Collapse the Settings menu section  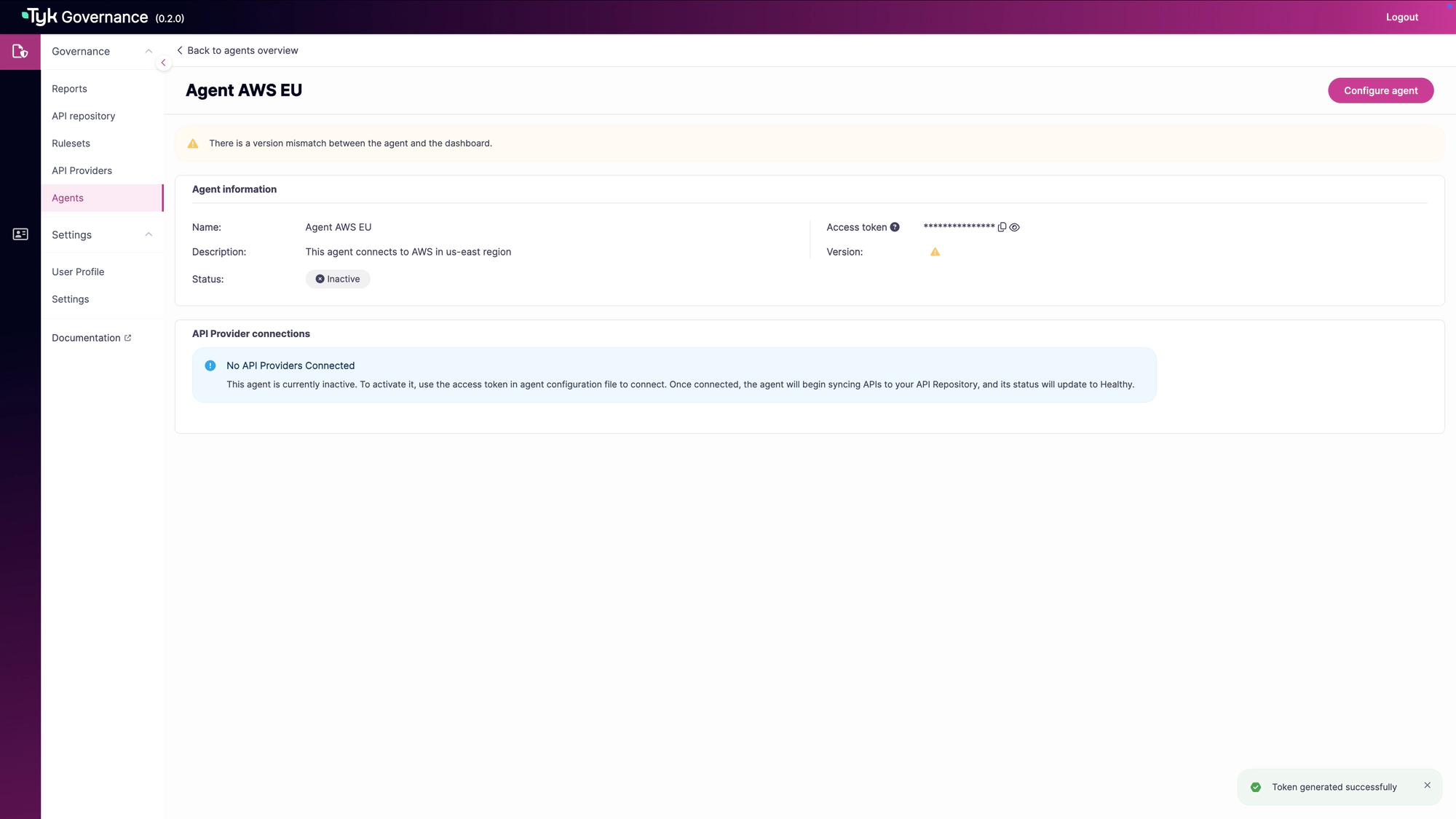[149, 234]
